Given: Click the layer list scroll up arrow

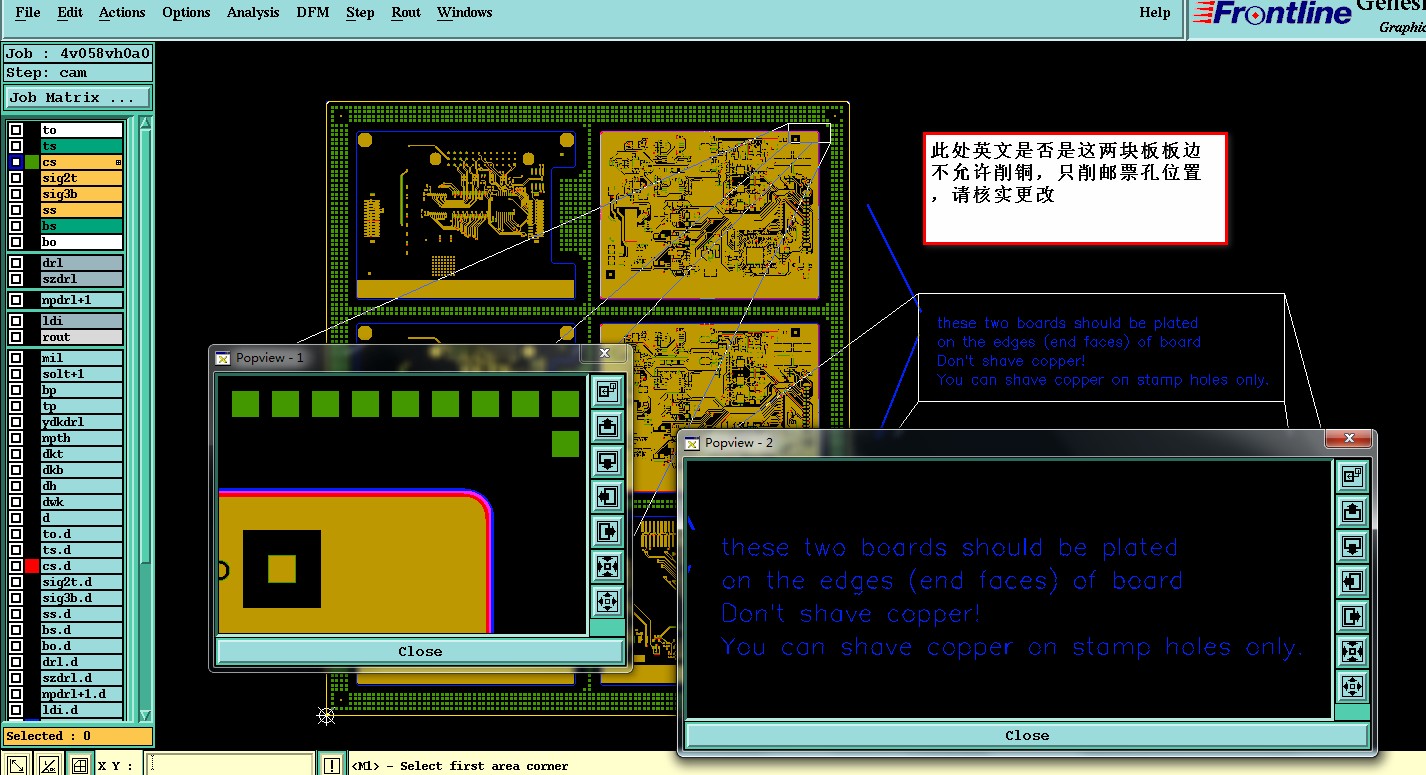Looking at the screenshot, I should (x=146, y=122).
